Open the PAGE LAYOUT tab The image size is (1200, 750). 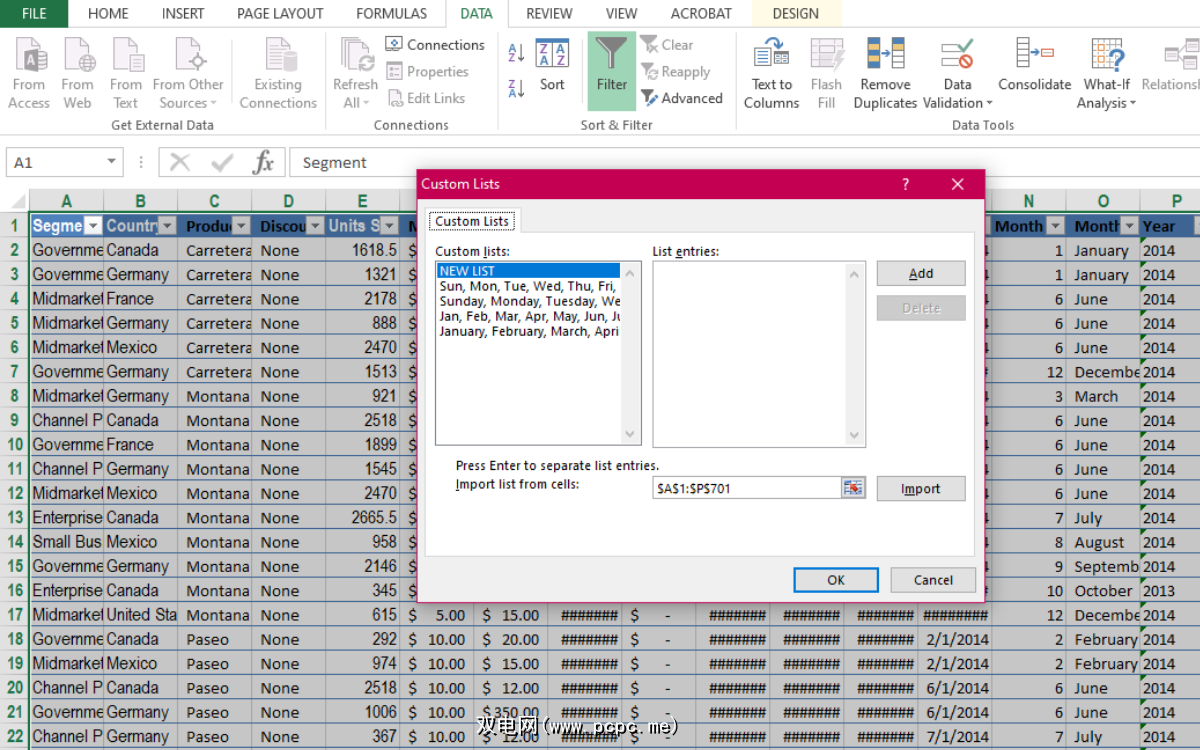[280, 14]
